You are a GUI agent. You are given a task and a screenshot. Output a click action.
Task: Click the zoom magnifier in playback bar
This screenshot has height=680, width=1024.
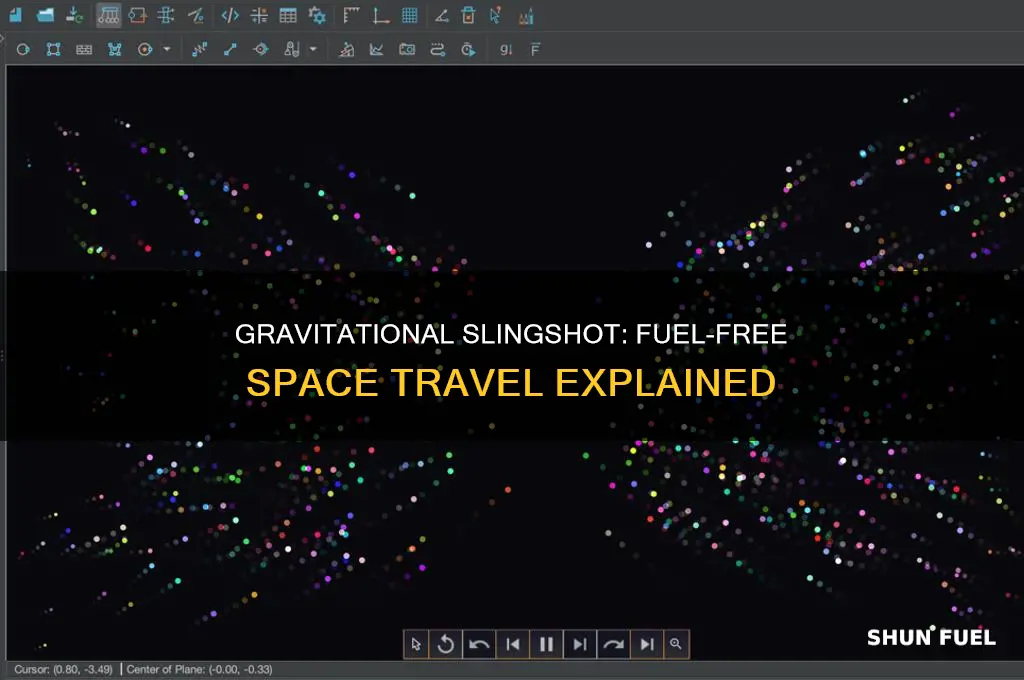point(676,645)
